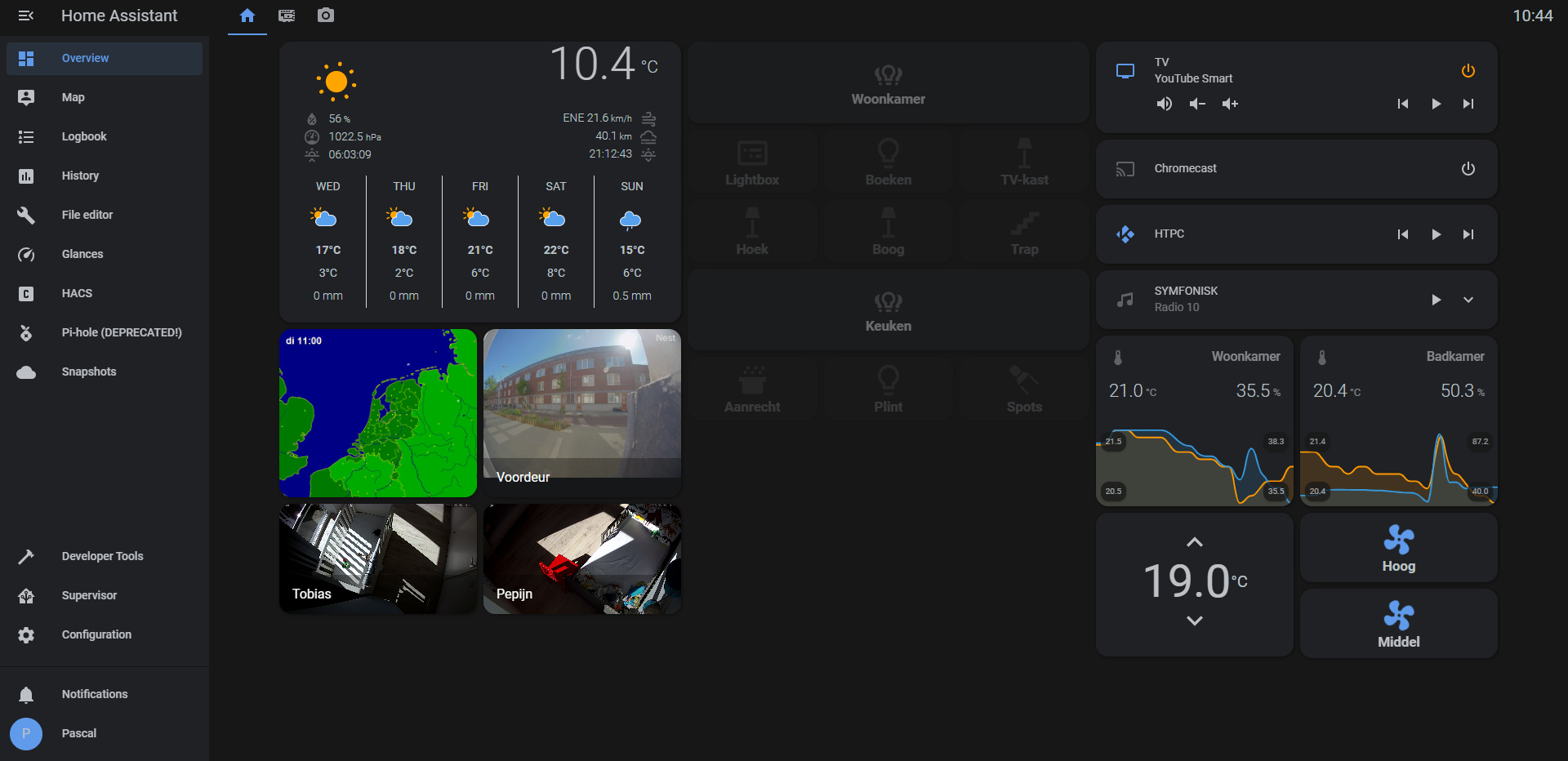Toggle the TV-kast lamp

1024,162
